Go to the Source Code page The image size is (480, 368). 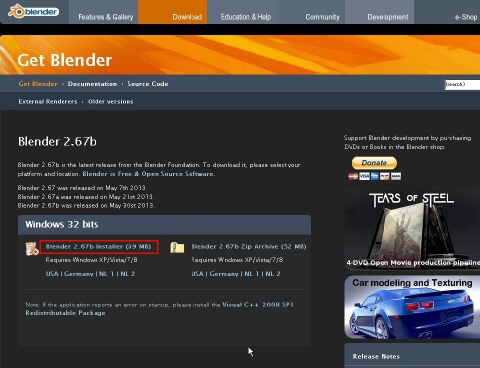coord(148,84)
